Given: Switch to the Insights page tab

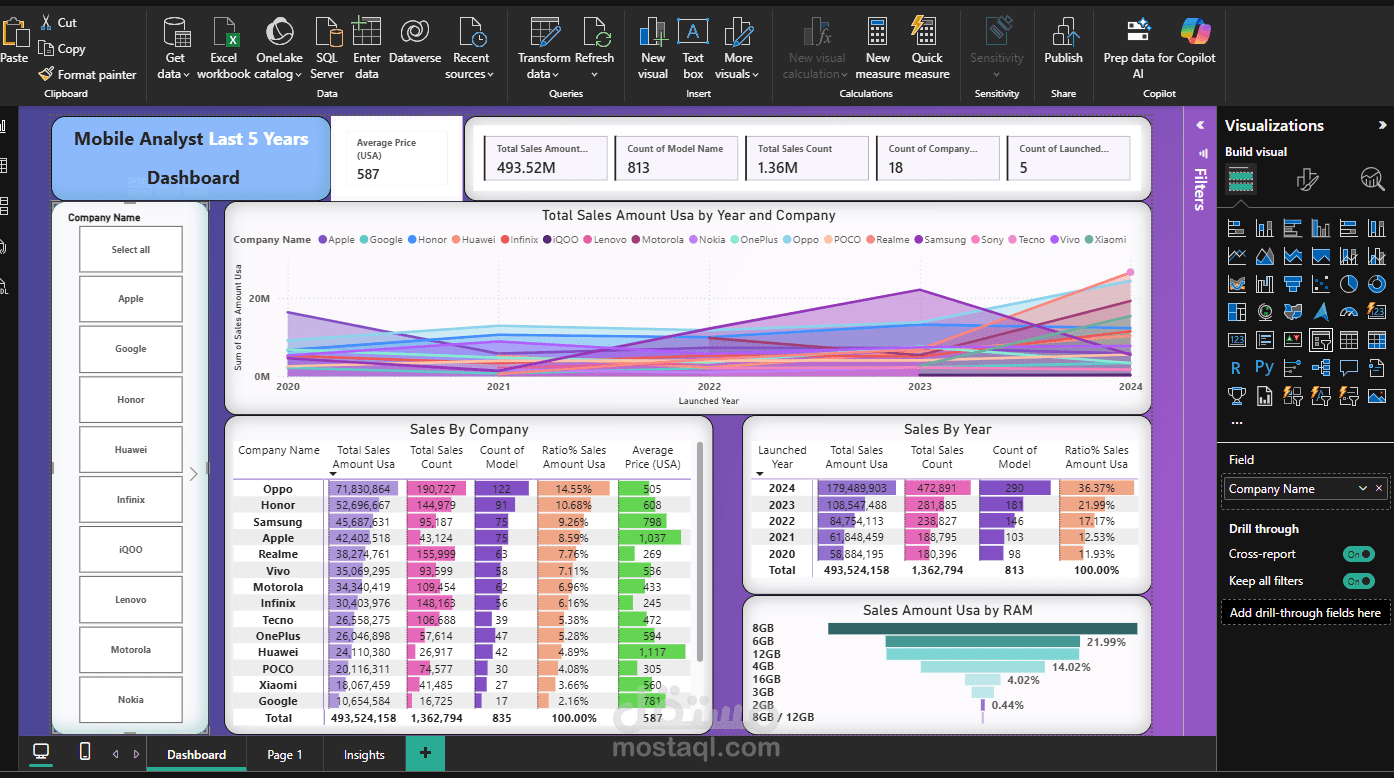Looking at the screenshot, I should point(363,754).
